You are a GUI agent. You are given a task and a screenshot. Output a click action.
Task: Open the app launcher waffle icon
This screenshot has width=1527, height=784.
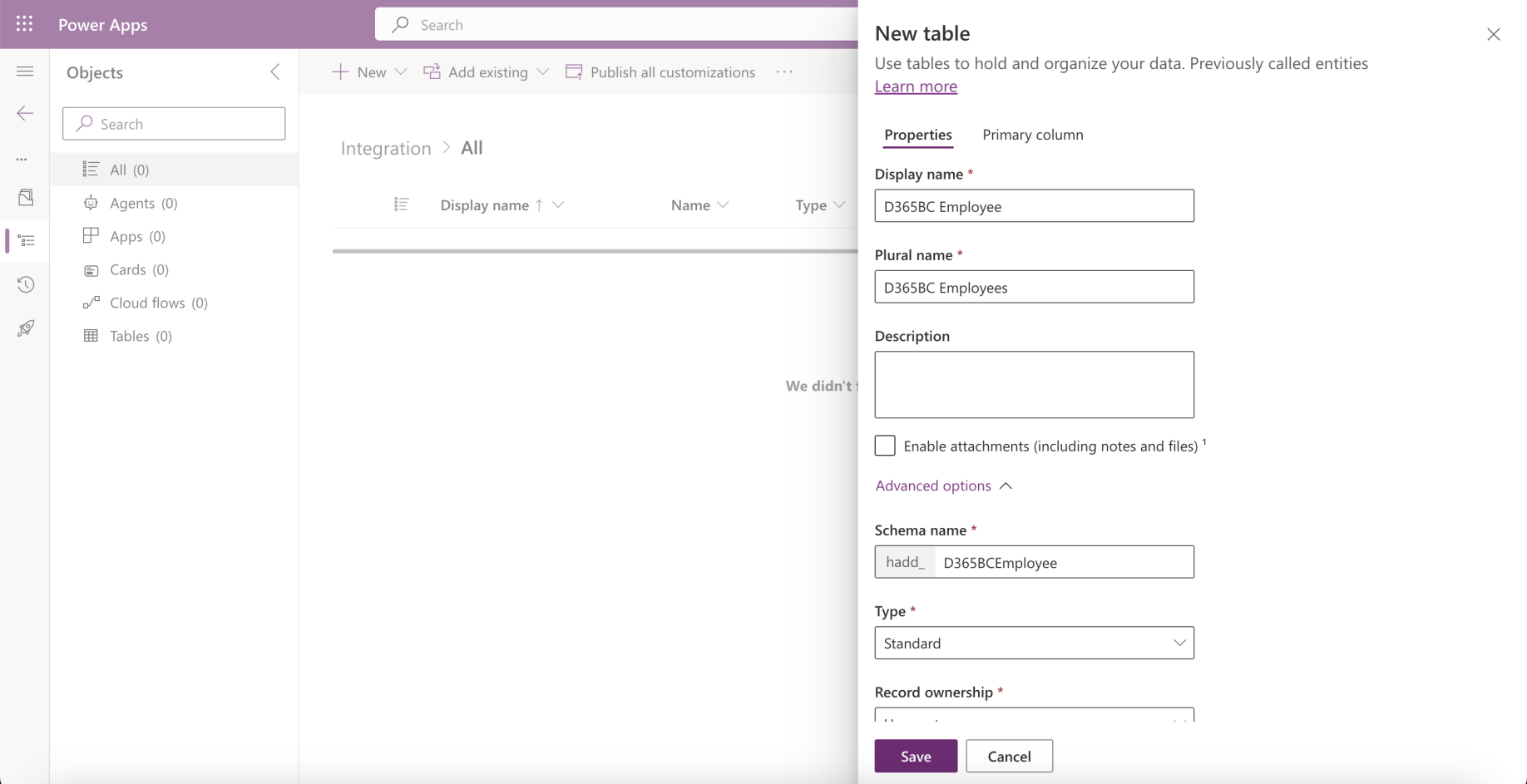coord(25,24)
